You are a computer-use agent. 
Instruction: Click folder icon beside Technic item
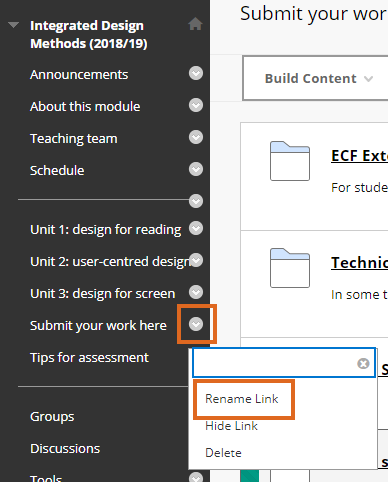point(290,268)
